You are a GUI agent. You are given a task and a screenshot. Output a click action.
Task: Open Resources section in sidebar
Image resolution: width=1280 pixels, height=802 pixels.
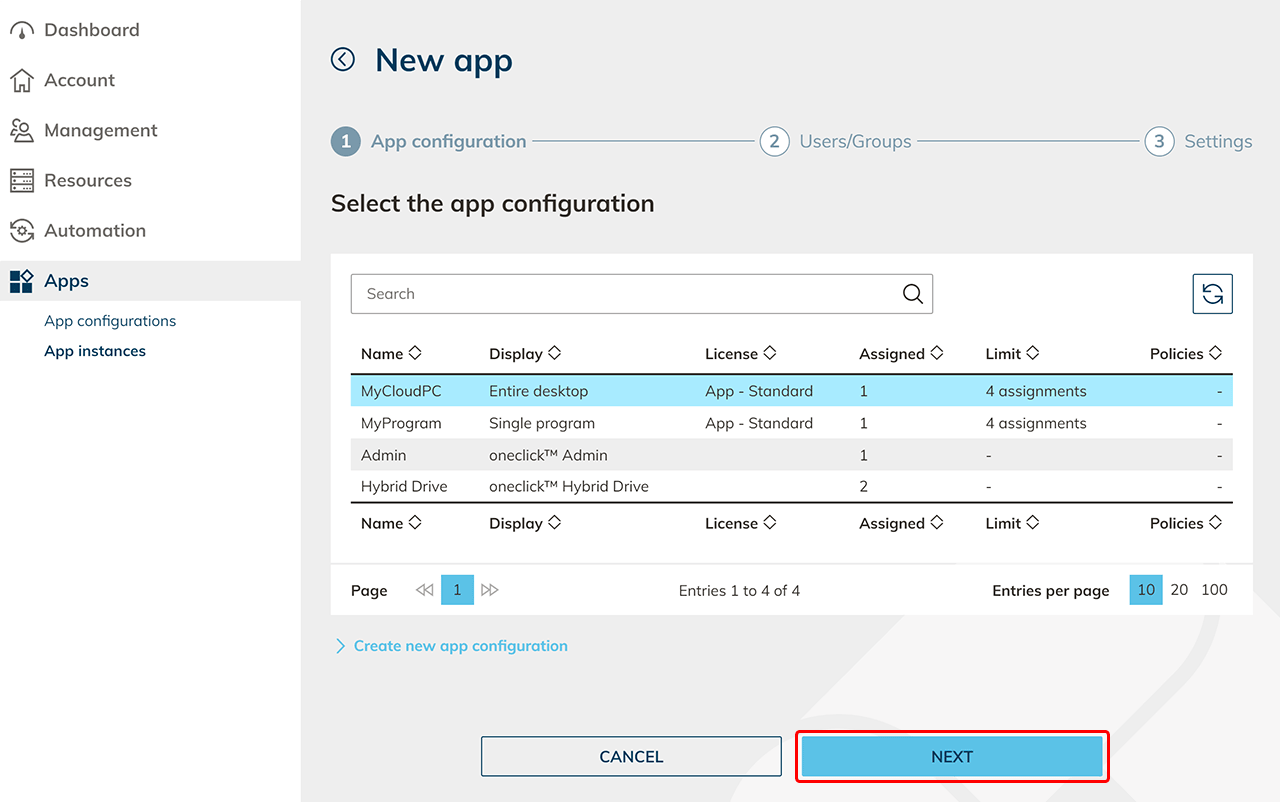pyautogui.click(x=88, y=180)
